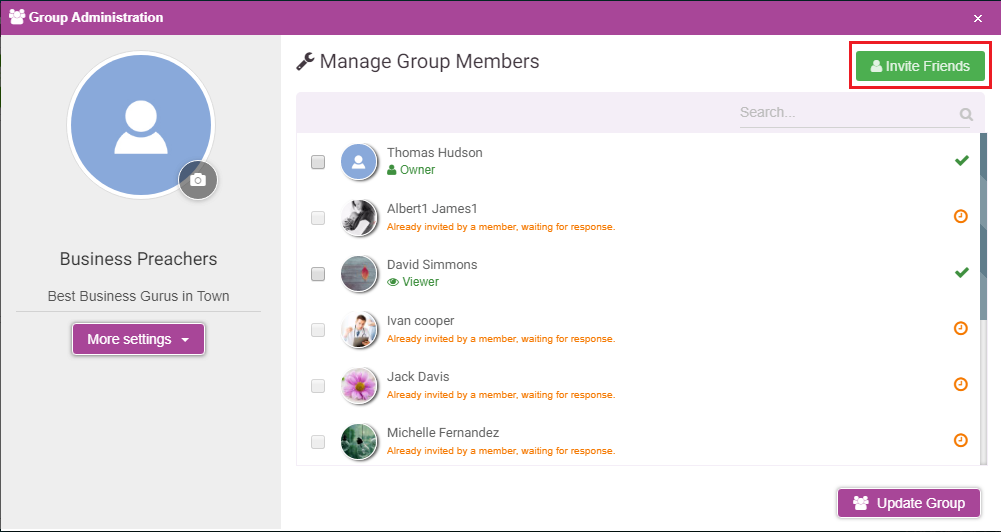Click the camera icon on group photo
This screenshot has height=532, width=1001.
(198, 180)
